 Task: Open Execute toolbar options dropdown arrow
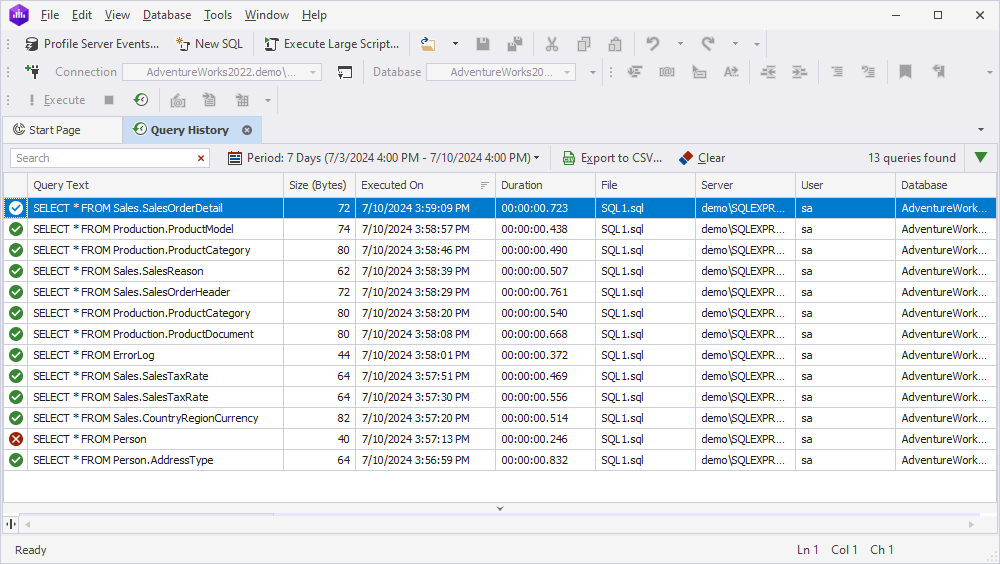pyautogui.click(x=268, y=100)
